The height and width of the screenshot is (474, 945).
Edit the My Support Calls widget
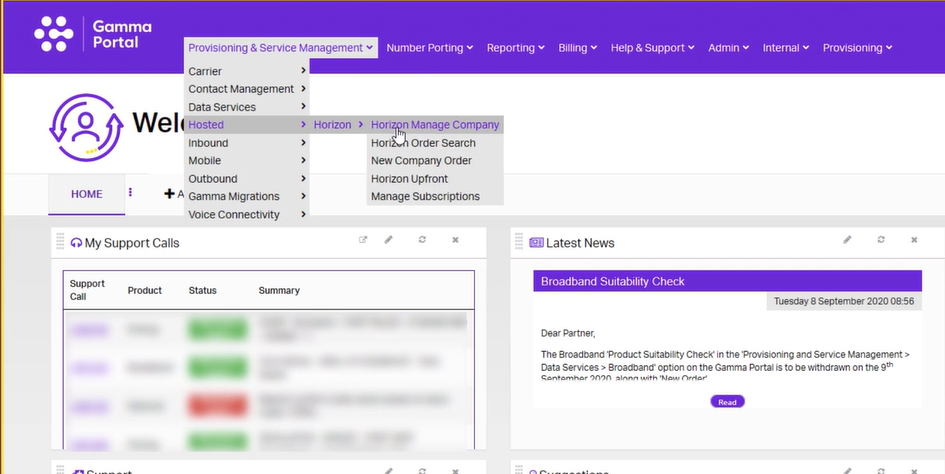click(x=389, y=239)
